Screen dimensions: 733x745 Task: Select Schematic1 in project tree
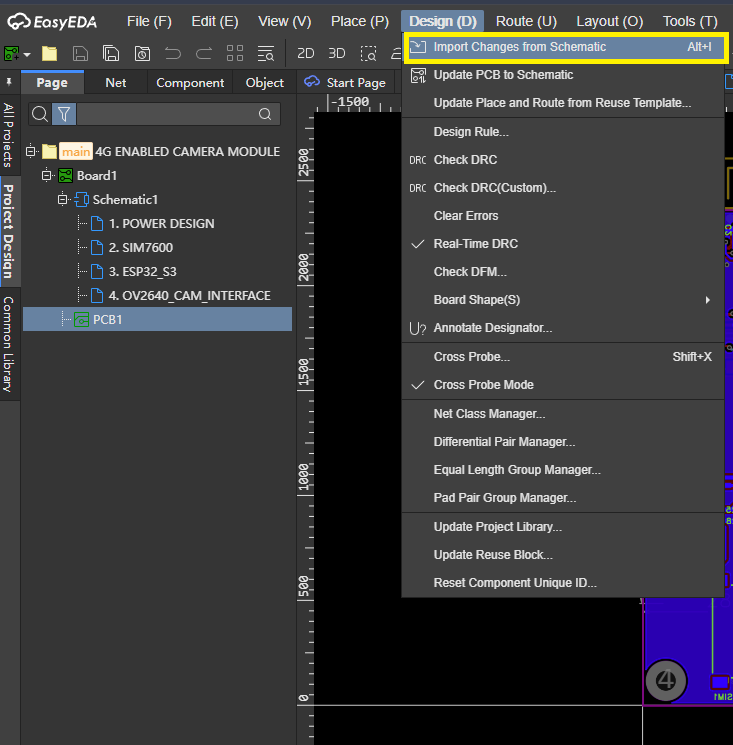(116, 200)
